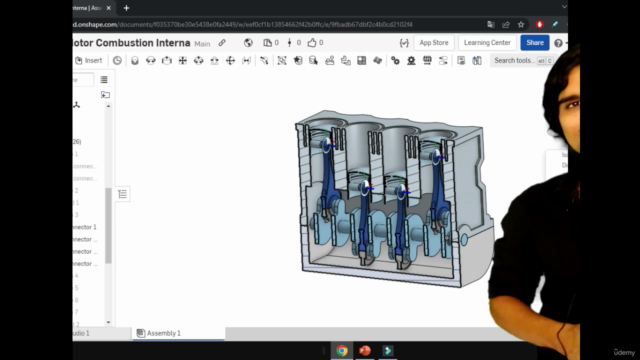The image size is (640, 360).
Task: Copy the document link via the chain icon
Action: 222,42
